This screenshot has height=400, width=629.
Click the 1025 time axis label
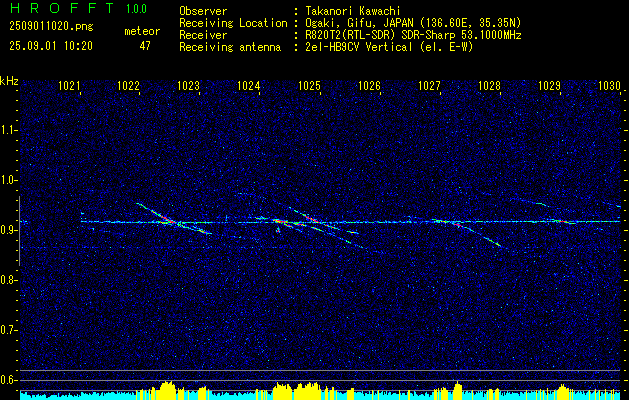(309, 85)
